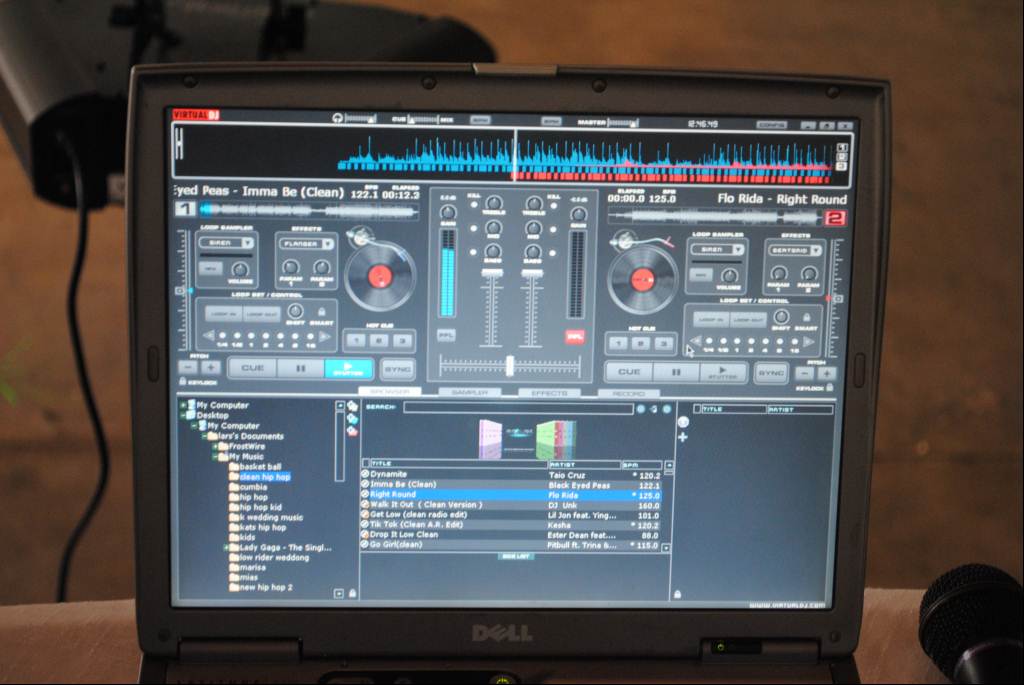Click the lock icon at playlist panel bottom
Screen dimensions: 1024x685
[x=677, y=594]
